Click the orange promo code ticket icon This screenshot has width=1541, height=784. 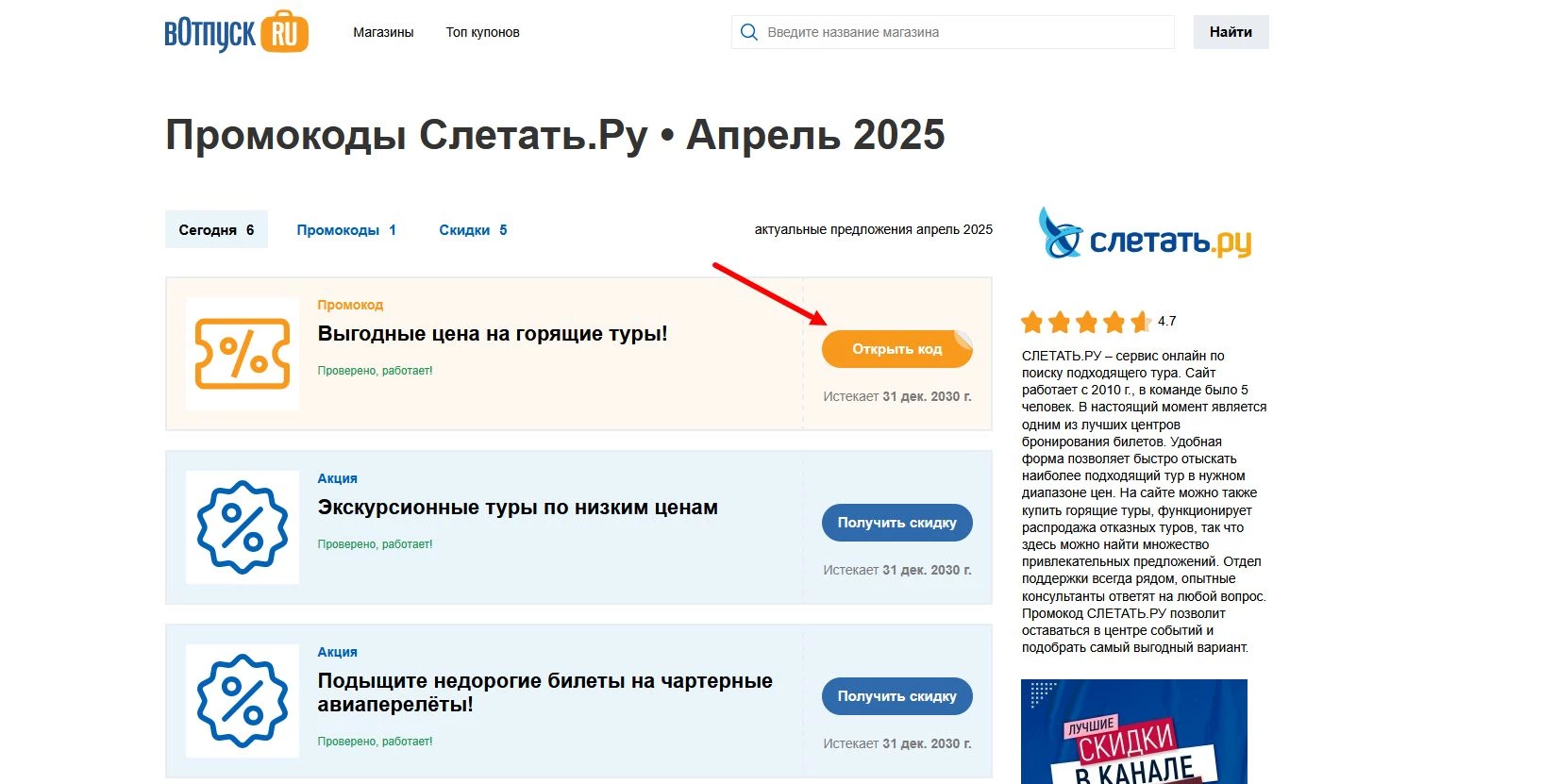[x=243, y=354]
